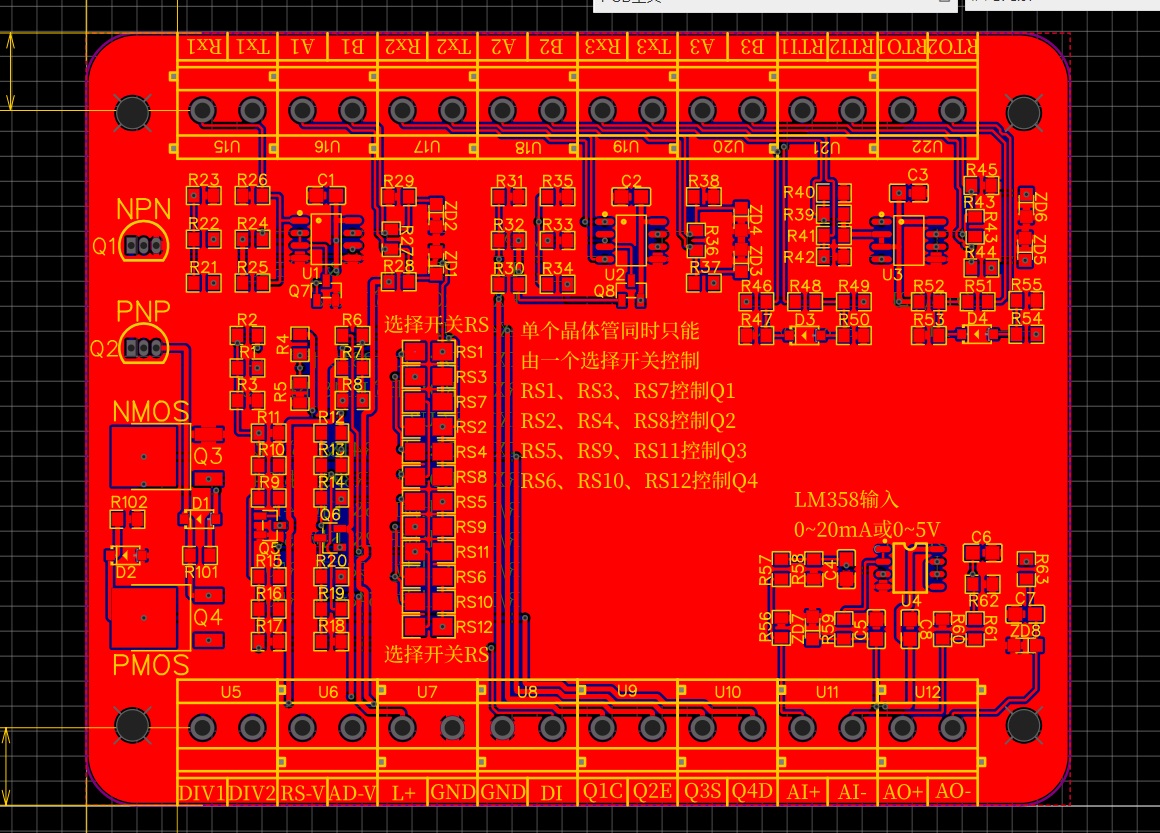Select the DI terminal label
This screenshot has width=1160, height=833.
tap(551, 793)
